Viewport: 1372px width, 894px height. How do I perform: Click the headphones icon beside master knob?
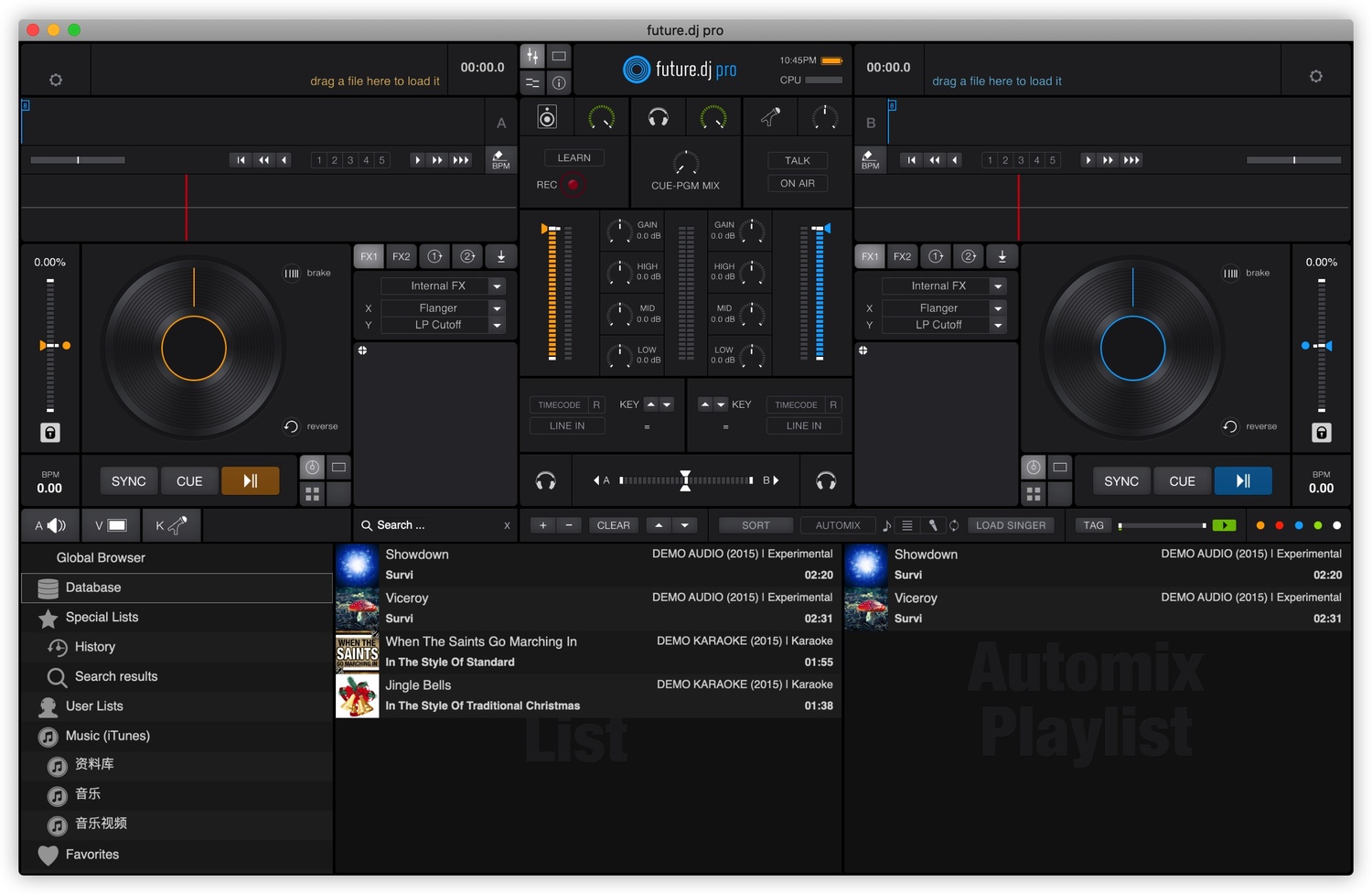tap(658, 117)
